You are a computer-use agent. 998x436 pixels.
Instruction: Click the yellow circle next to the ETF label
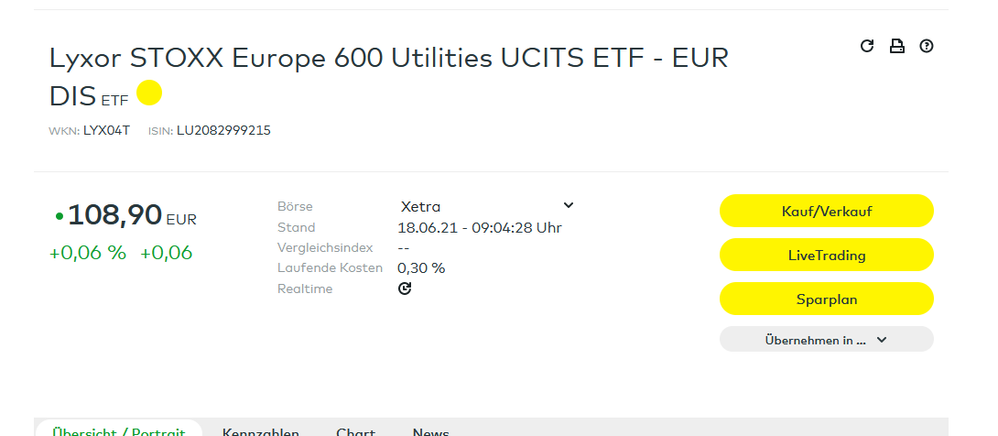149,94
